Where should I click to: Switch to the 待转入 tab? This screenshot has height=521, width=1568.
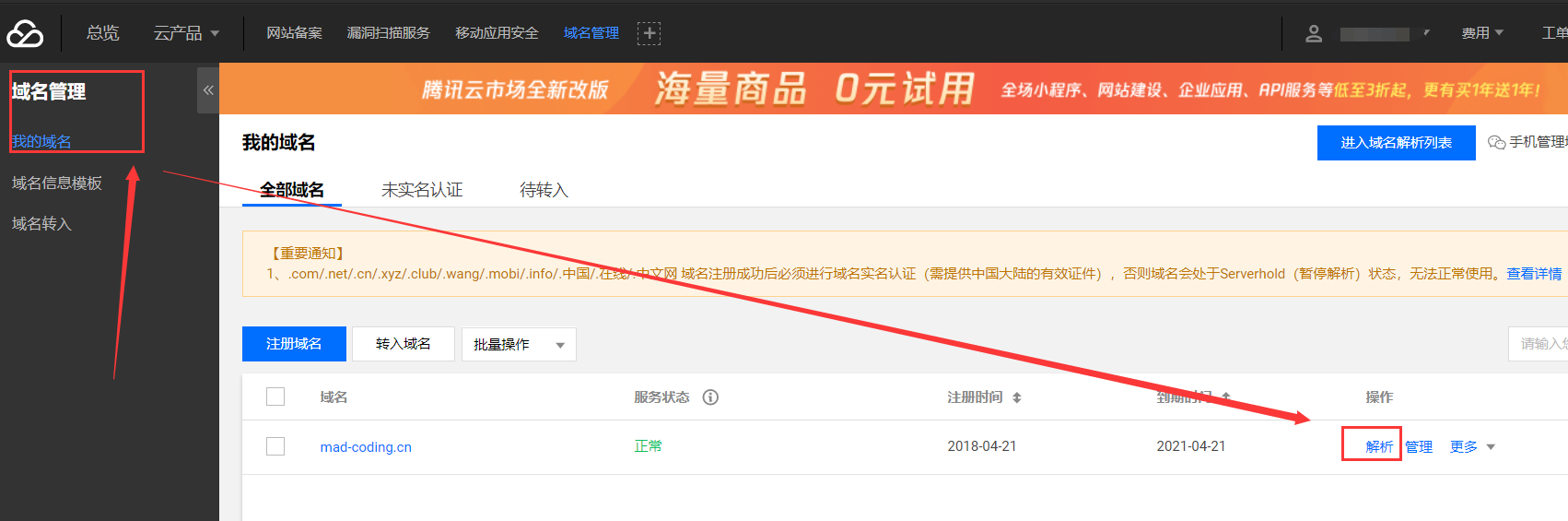click(544, 190)
